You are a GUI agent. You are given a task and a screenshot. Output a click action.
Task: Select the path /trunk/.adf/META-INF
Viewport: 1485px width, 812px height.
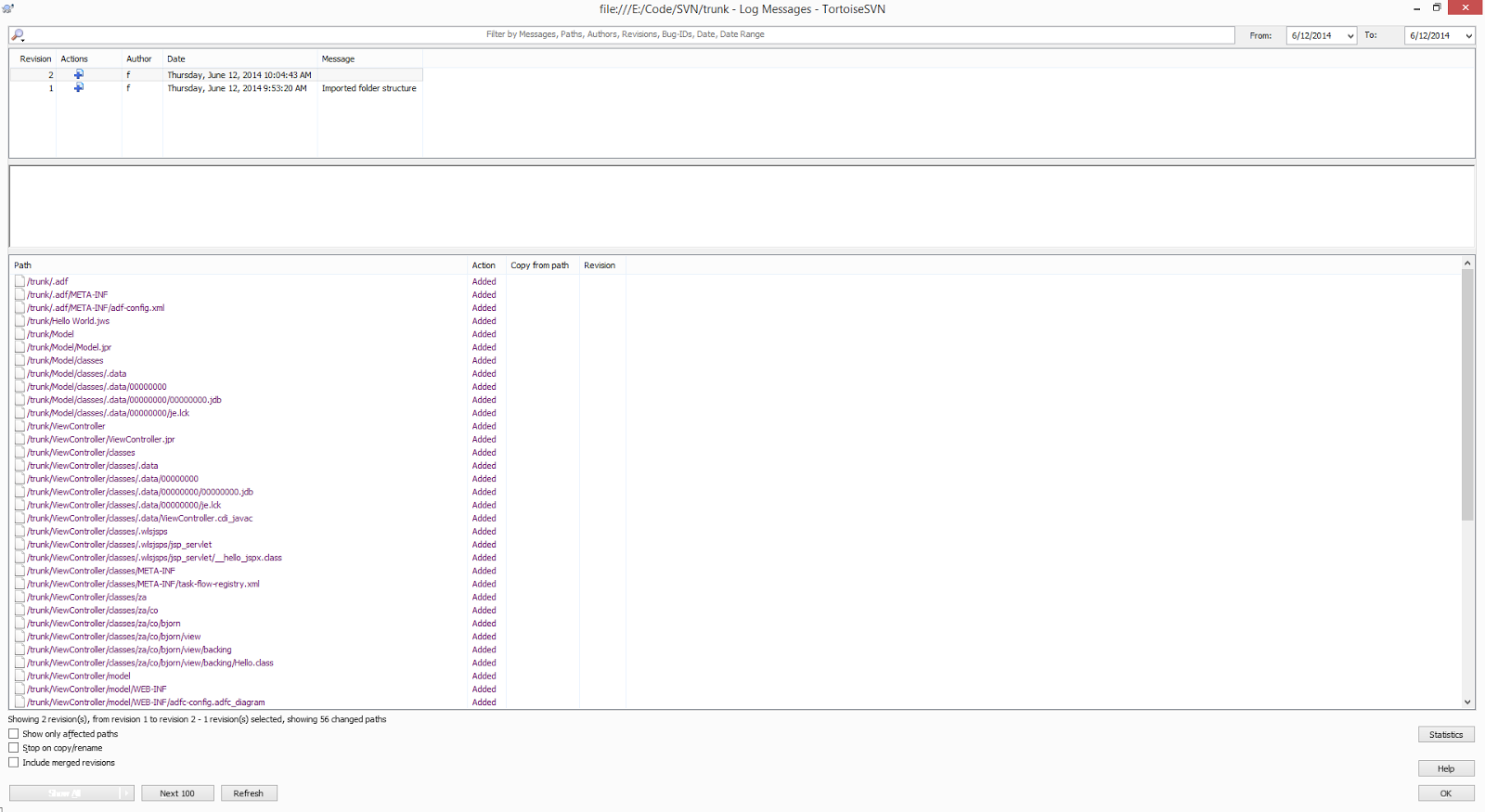(x=67, y=294)
